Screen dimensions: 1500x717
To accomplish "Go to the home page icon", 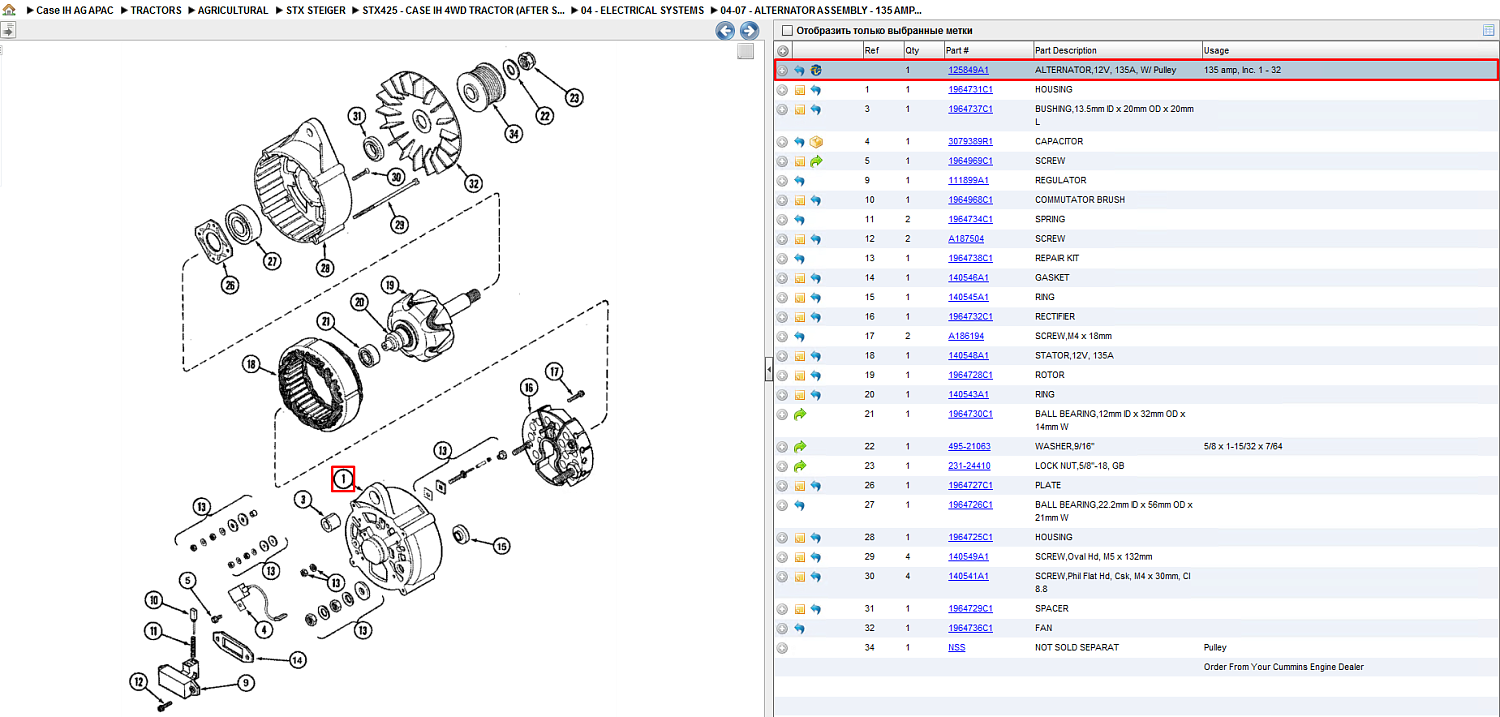I will [x=8, y=10].
